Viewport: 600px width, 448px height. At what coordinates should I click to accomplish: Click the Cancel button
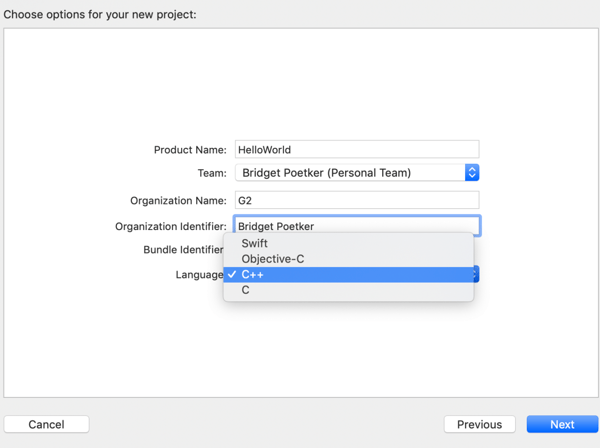[46, 424]
